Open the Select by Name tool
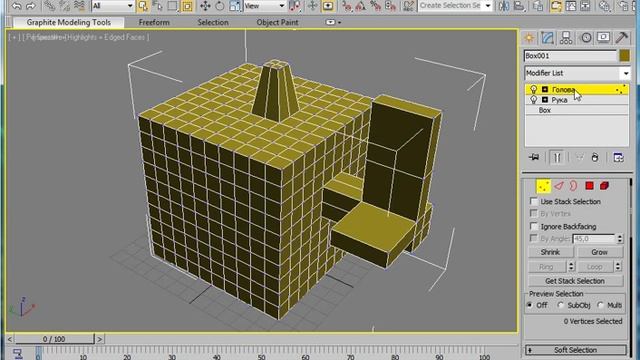Viewport: 640px width, 360px height. pos(158,6)
